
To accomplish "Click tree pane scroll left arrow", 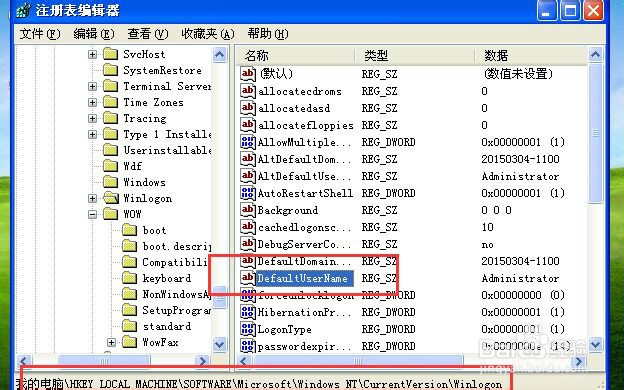I will (24, 361).
